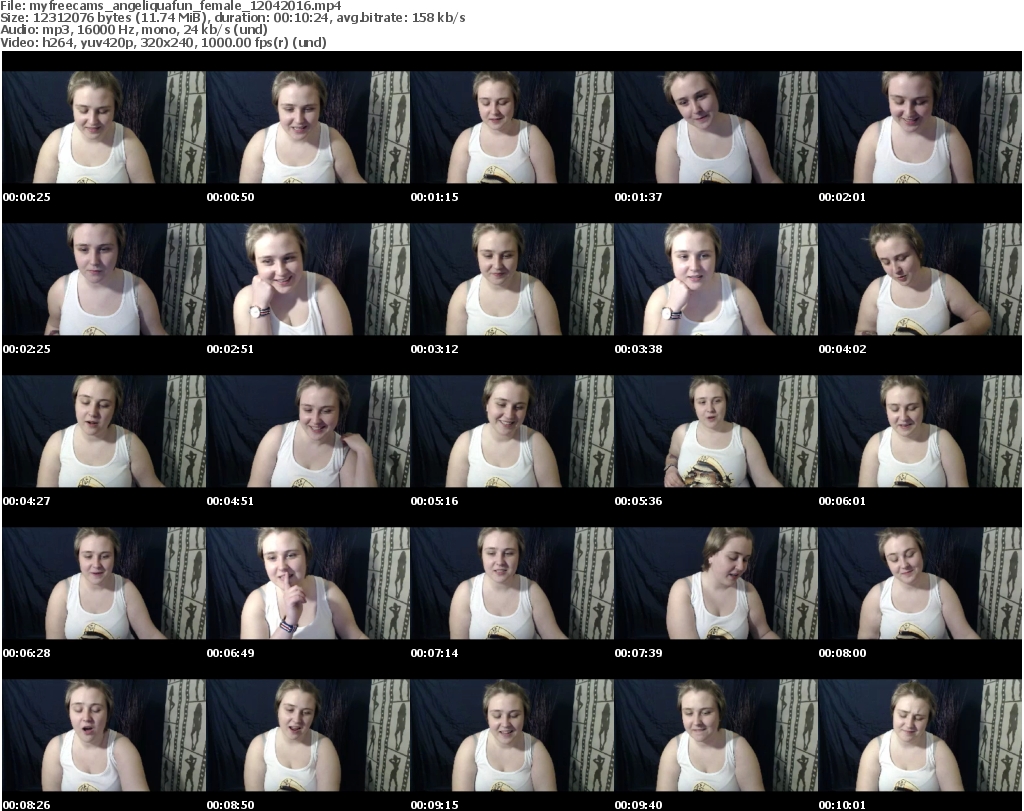Click the frame above timestamp 00:07:39

tap(715, 583)
